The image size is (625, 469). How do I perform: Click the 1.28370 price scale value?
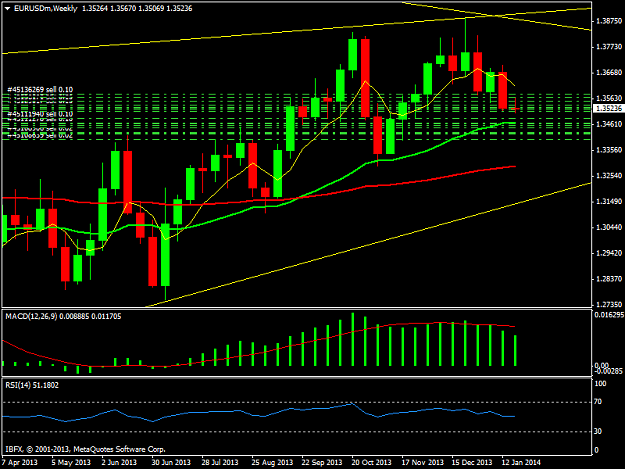pyautogui.click(x=609, y=279)
